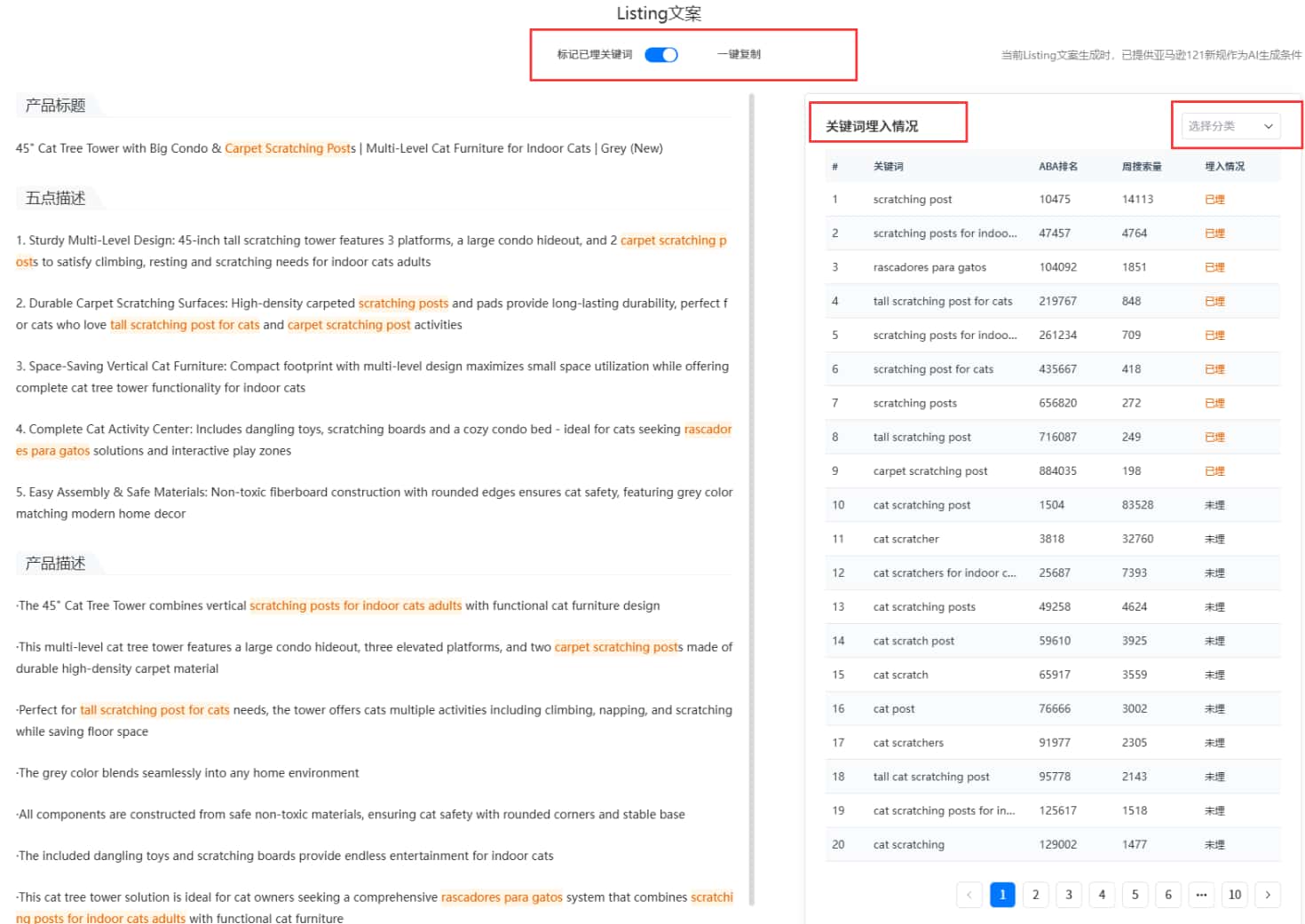Select keyword 'rascadores para gatos' in the table
Screen dimensions: 1305x924
click(929, 267)
